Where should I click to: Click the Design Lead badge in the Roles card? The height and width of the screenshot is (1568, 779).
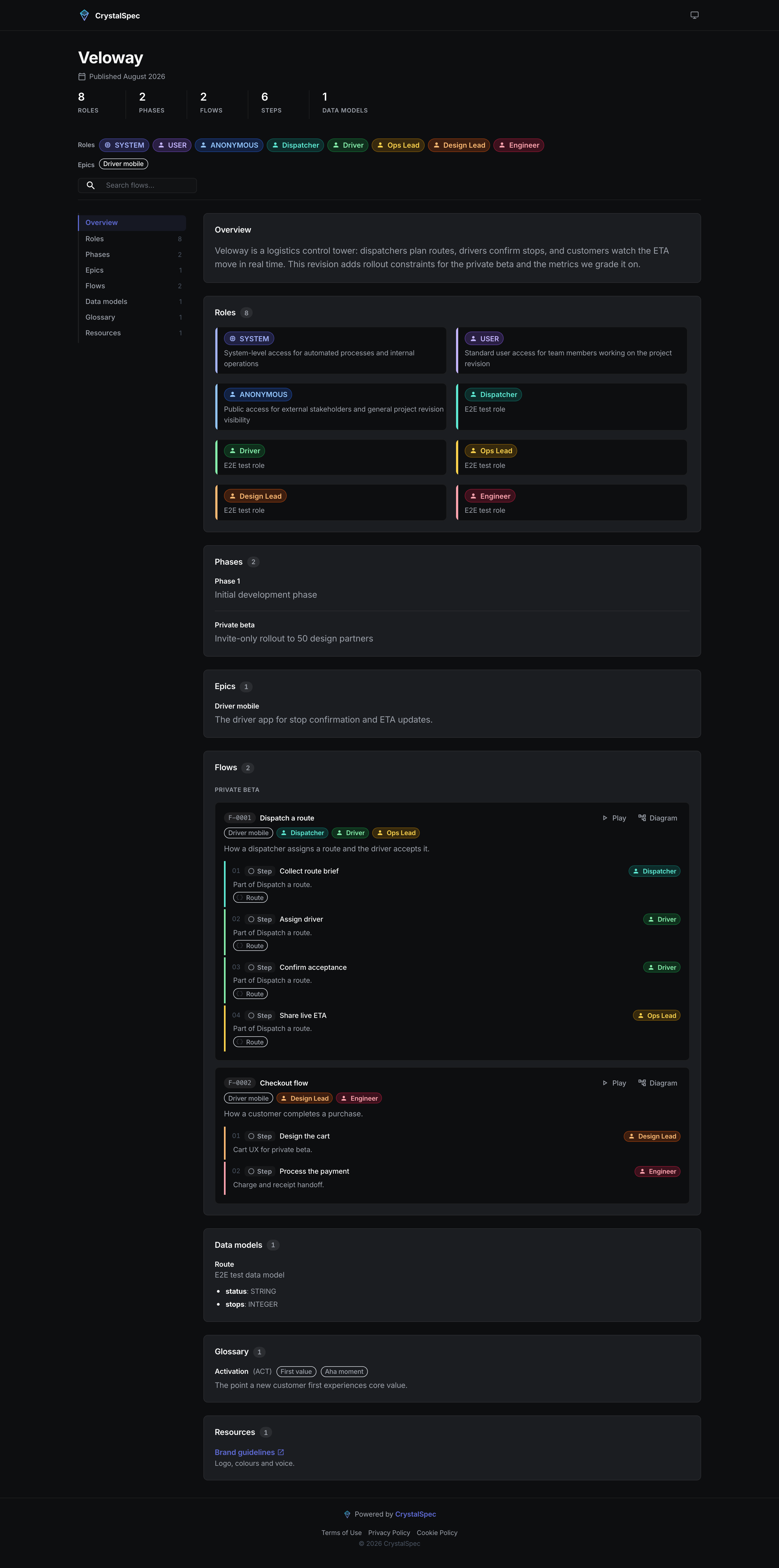(255, 496)
